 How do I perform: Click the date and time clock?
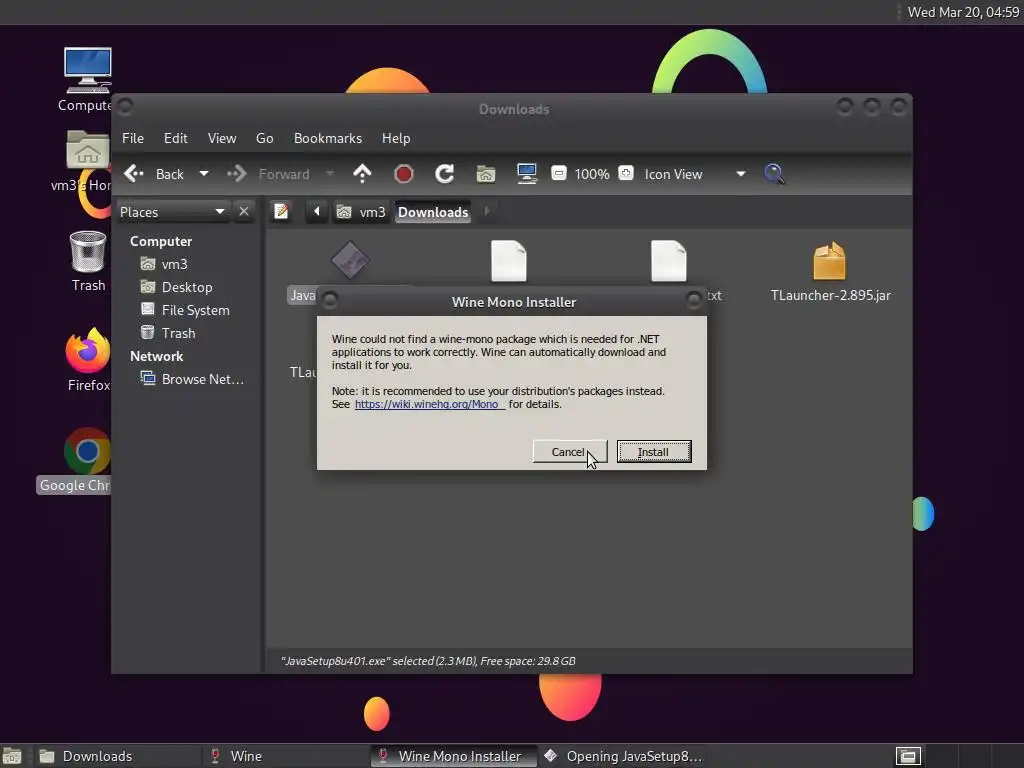tap(963, 12)
